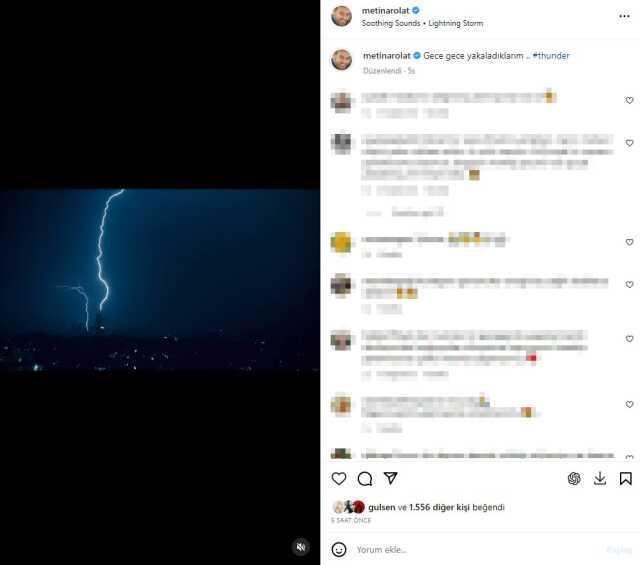Unmute the video sound

301,547
